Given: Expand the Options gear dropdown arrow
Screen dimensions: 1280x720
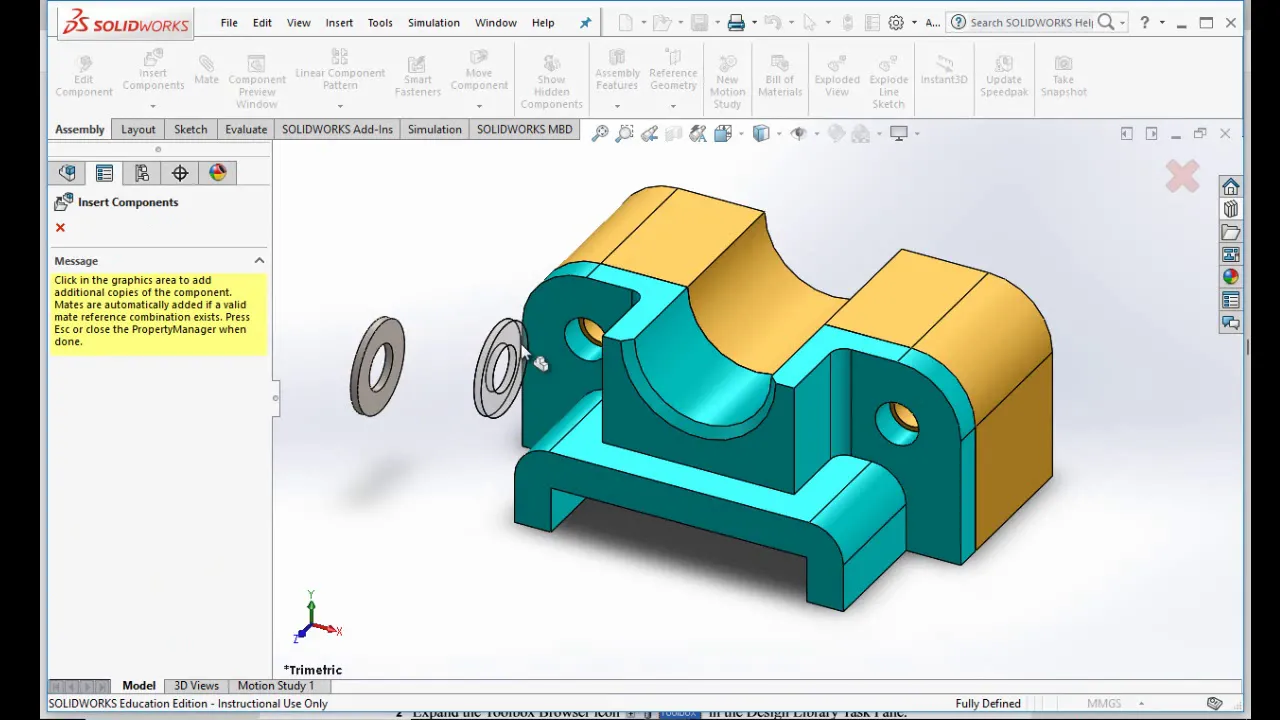Looking at the screenshot, I should 914,23.
